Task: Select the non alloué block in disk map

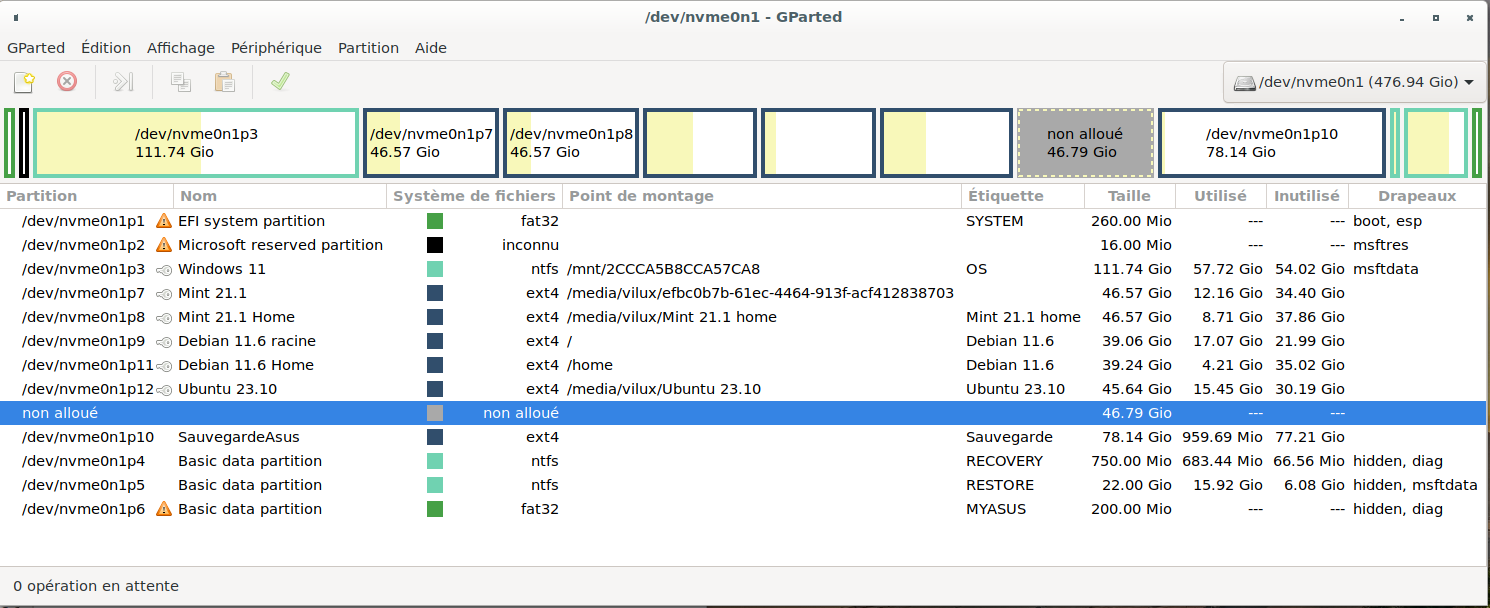Action: pos(1085,143)
